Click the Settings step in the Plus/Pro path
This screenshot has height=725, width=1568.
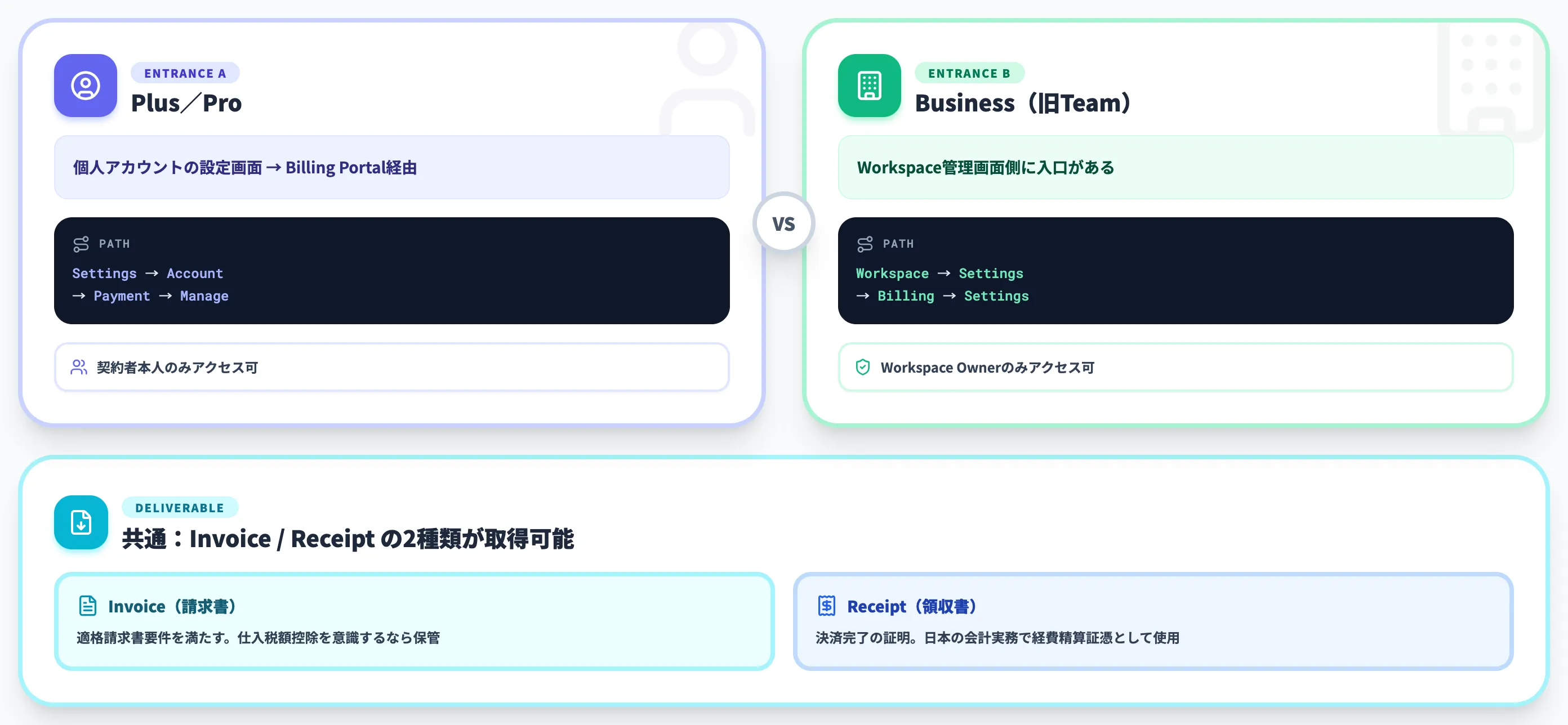pyautogui.click(x=105, y=274)
